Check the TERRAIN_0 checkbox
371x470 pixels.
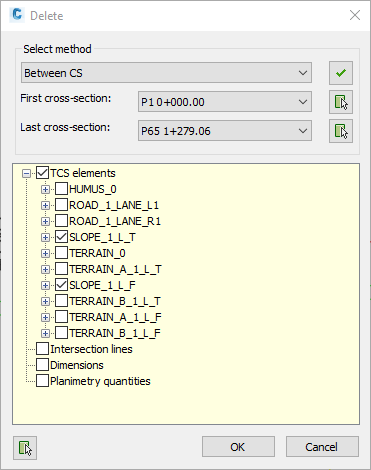(61, 253)
